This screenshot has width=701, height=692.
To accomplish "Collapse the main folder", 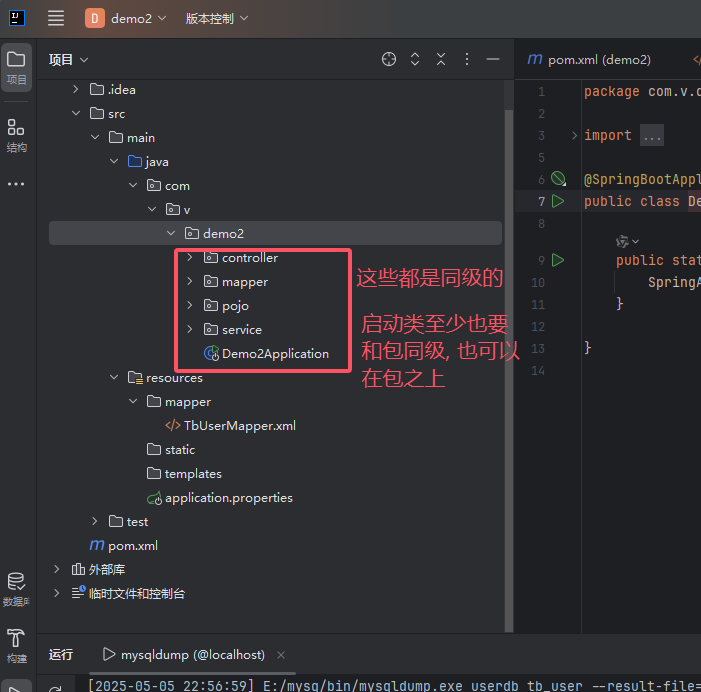I will point(95,137).
